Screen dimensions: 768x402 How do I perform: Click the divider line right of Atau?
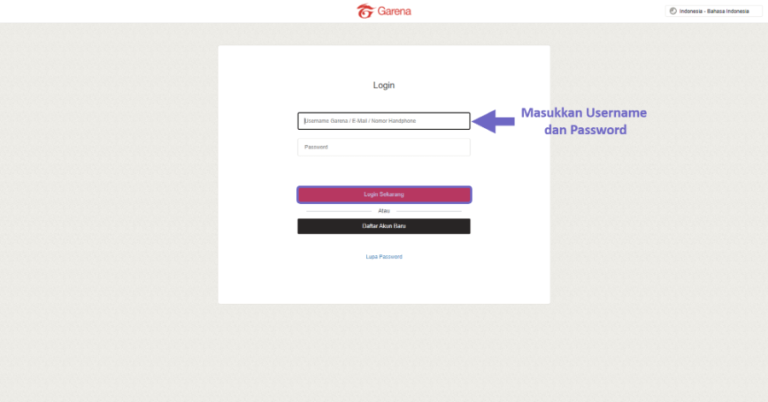[x=429, y=211]
